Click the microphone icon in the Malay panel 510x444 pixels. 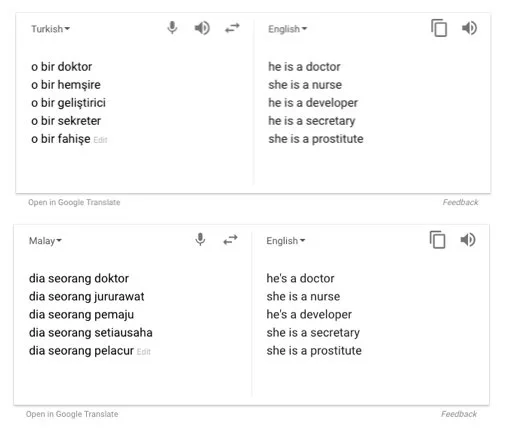[200, 240]
